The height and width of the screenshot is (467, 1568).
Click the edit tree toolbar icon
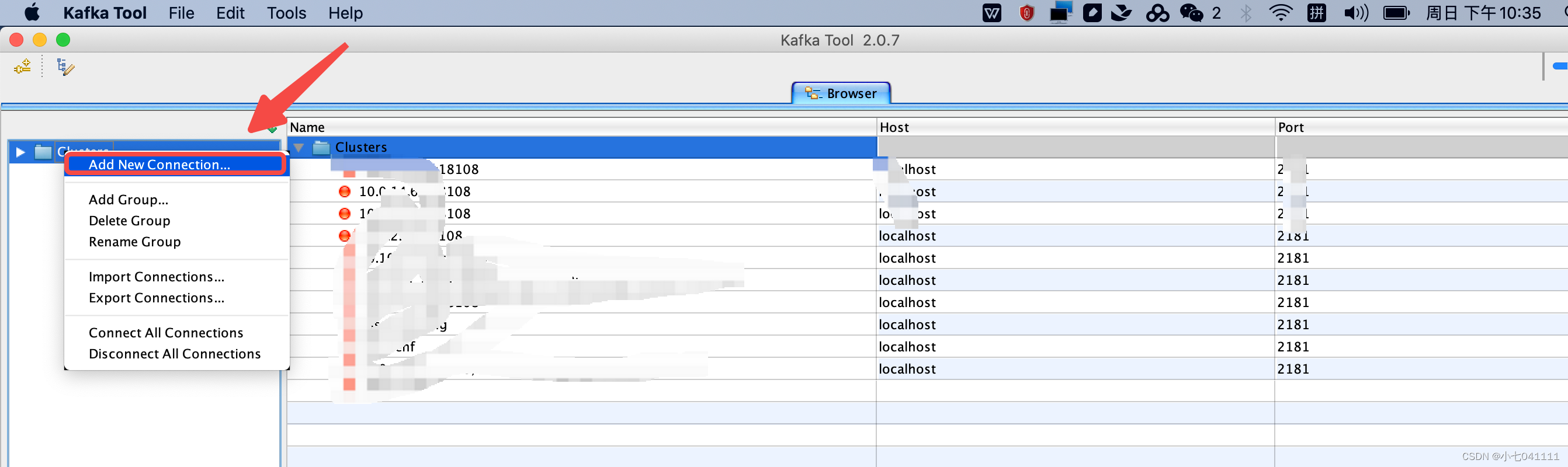point(65,67)
